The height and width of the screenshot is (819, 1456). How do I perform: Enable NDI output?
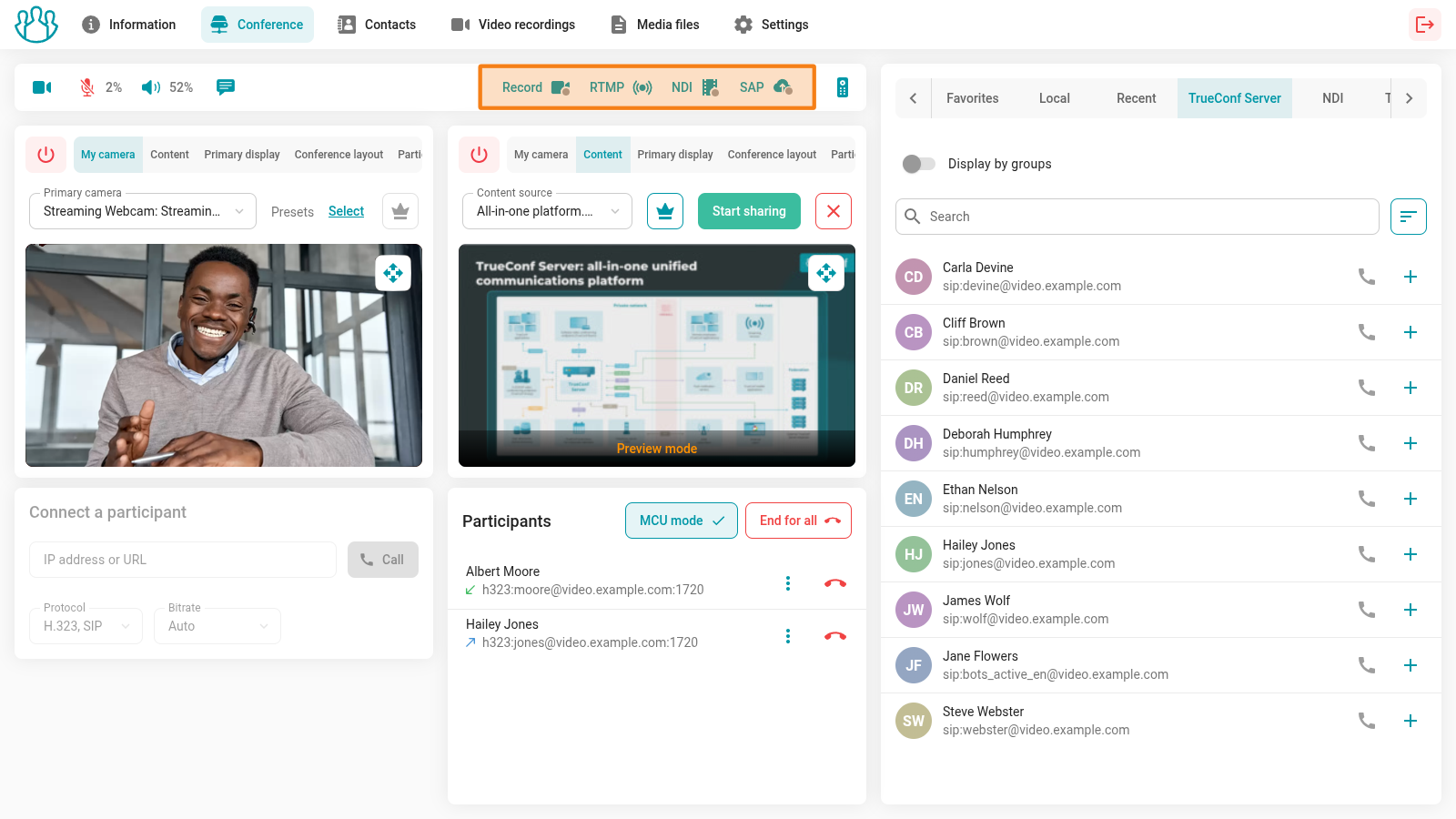point(694,87)
